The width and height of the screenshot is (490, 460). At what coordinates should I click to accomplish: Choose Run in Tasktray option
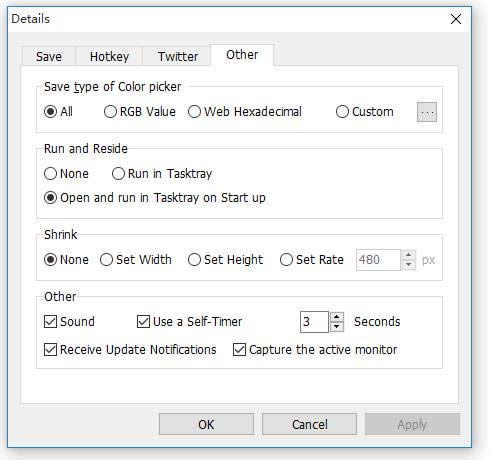[162, 174]
